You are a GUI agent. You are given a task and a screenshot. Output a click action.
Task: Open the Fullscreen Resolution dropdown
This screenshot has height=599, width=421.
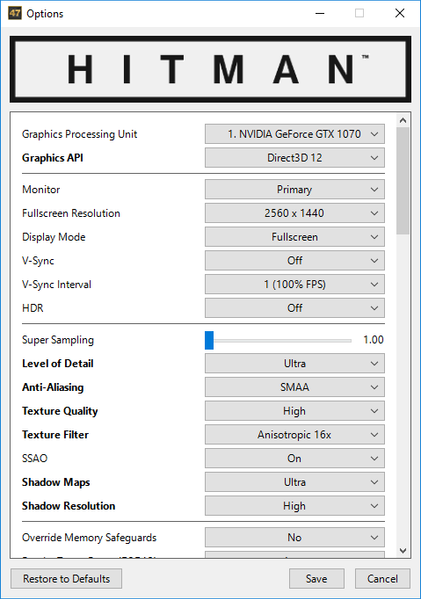point(295,213)
